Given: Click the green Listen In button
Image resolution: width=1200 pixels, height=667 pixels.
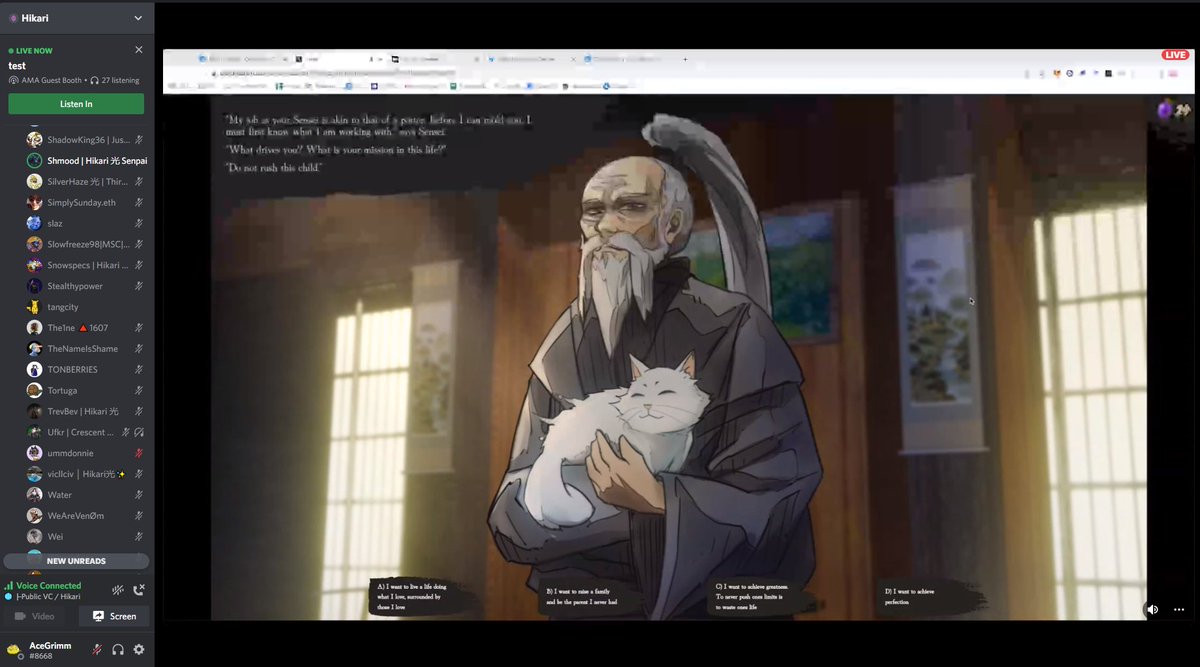Looking at the screenshot, I should pos(76,104).
